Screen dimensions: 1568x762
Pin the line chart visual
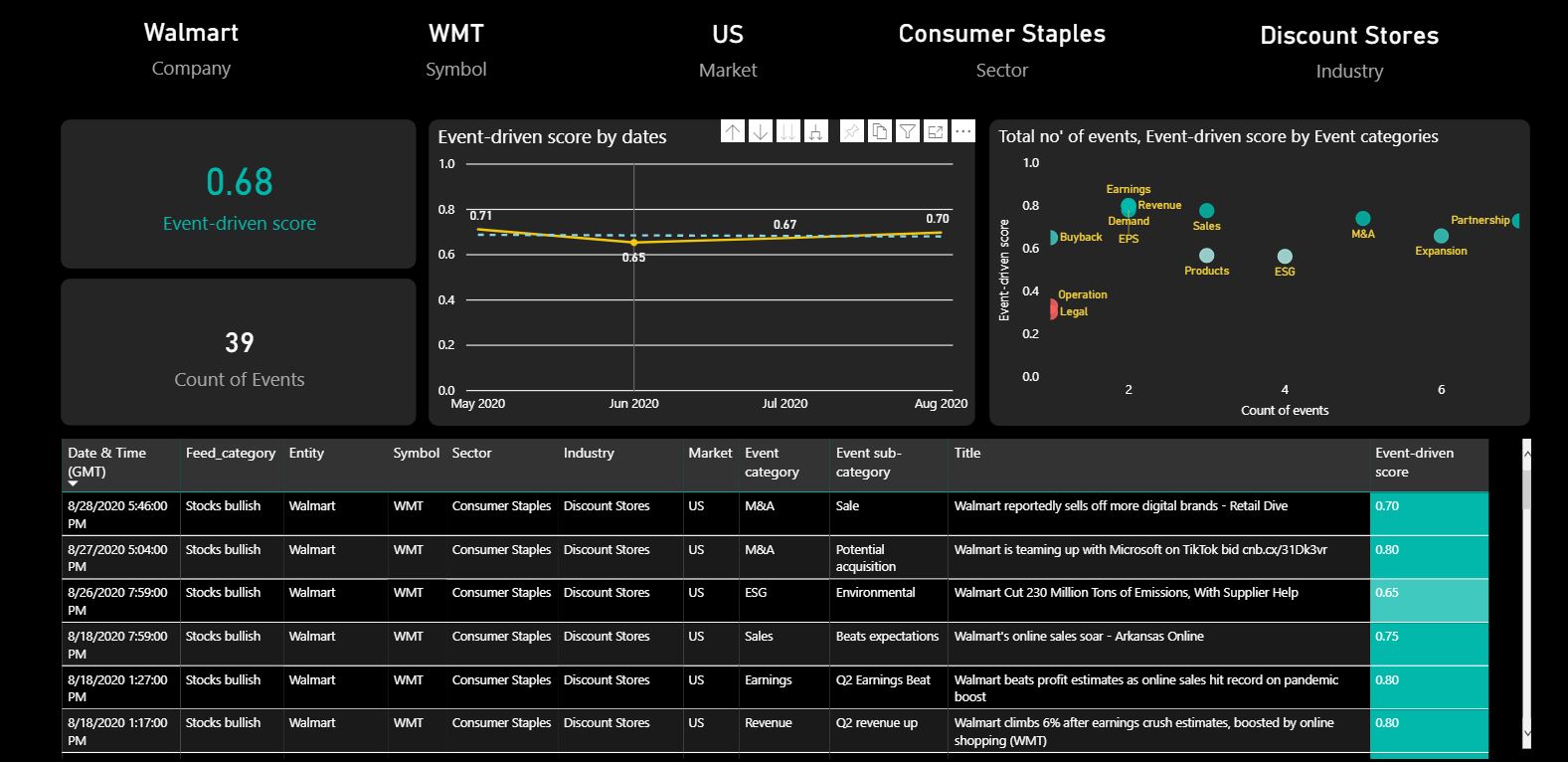point(852,131)
